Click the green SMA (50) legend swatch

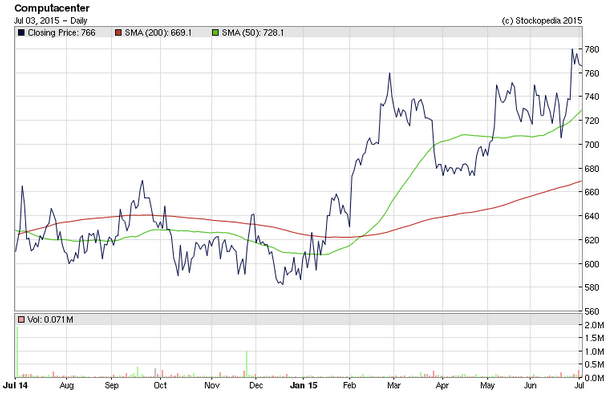pyautogui.click(x=215, y=33)
